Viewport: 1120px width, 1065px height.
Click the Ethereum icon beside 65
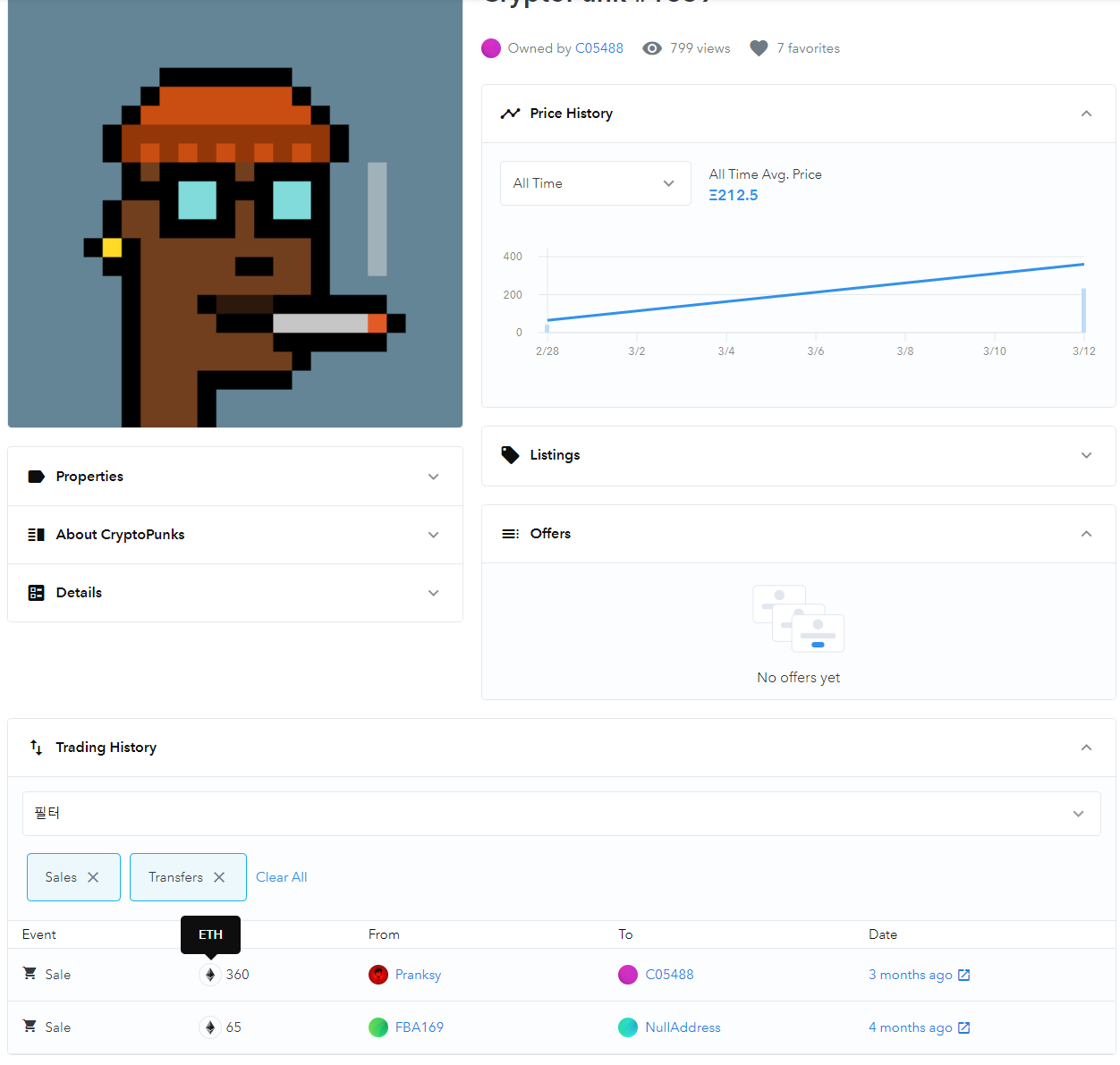[210, 1027]
